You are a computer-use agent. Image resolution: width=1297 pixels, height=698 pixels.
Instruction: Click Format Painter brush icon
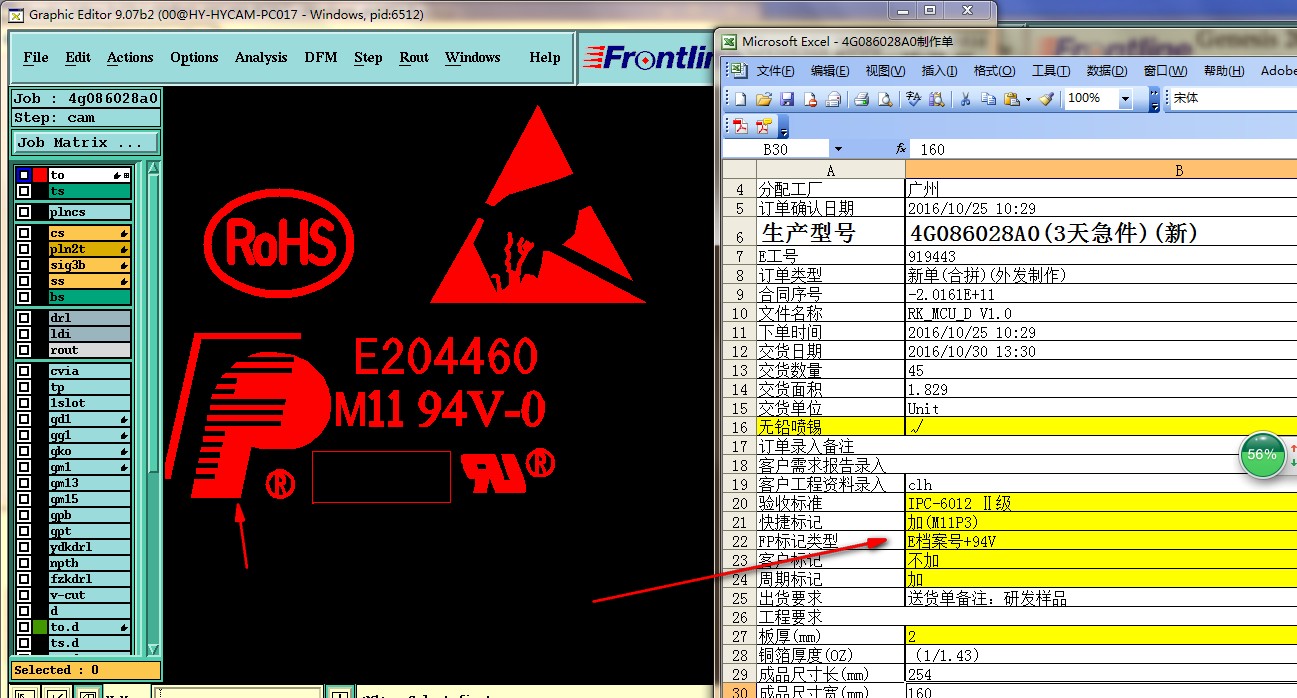tap(1047, 99)
